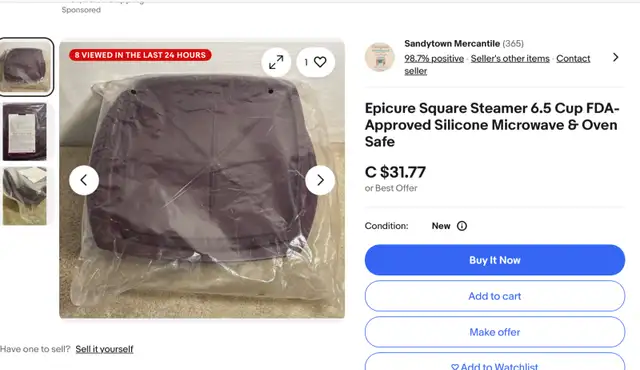
Task: View Seller's other items
Action: (x=510, y=59)
